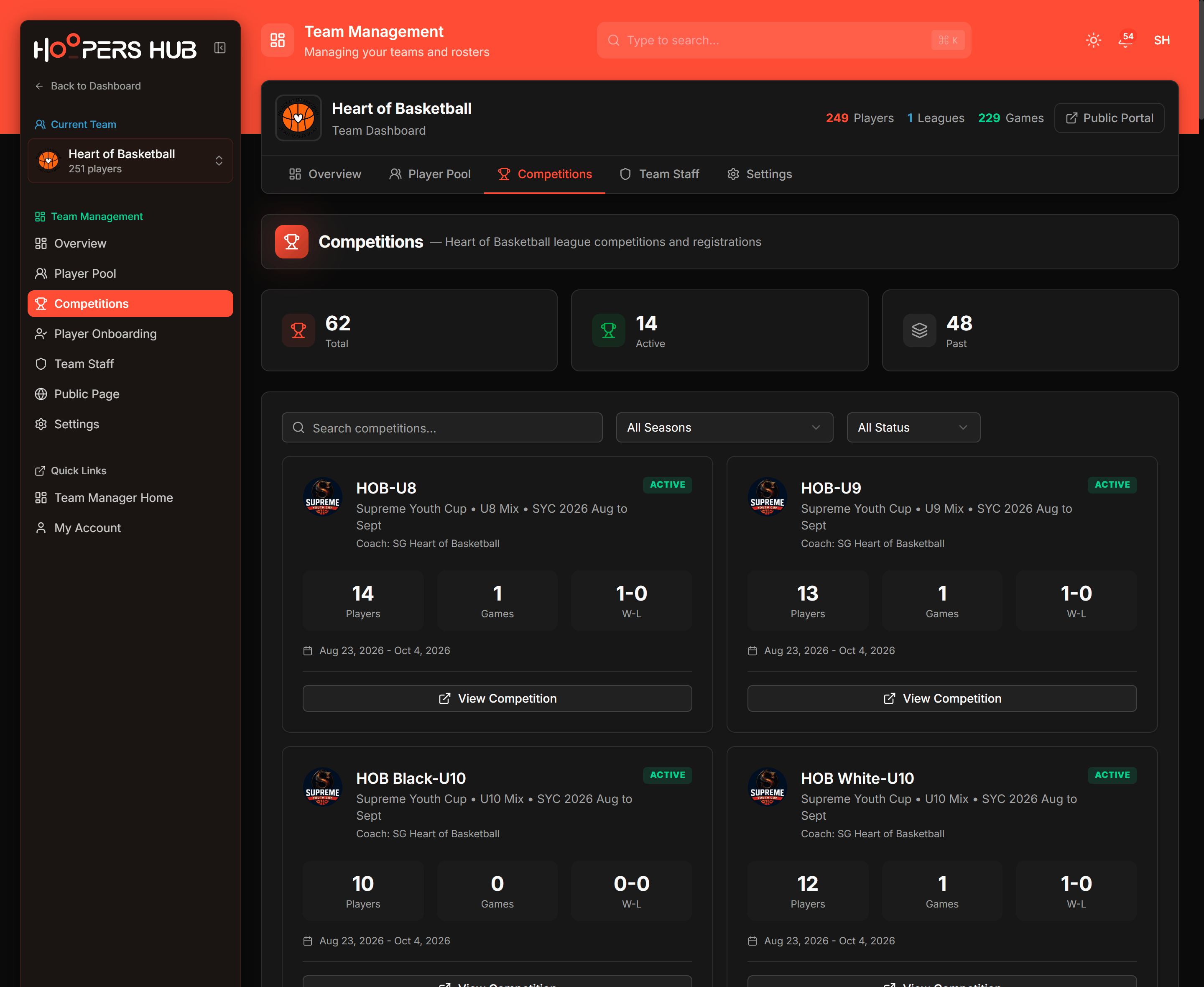Click the 229 Games stat
Image resolution: width=1204 pixels, height=987 pixels.
[1010, 118]
